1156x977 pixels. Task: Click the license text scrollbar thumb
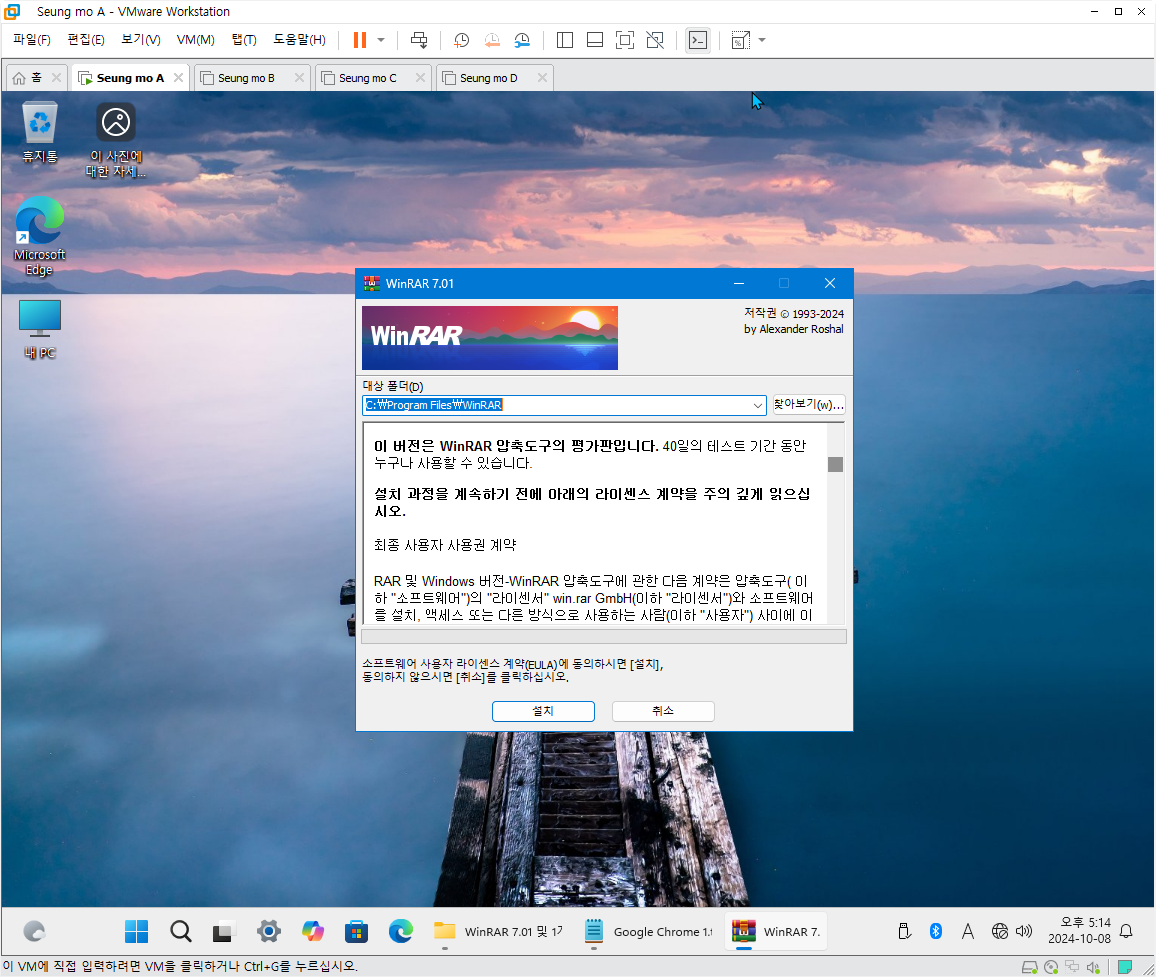click(835, 465)
